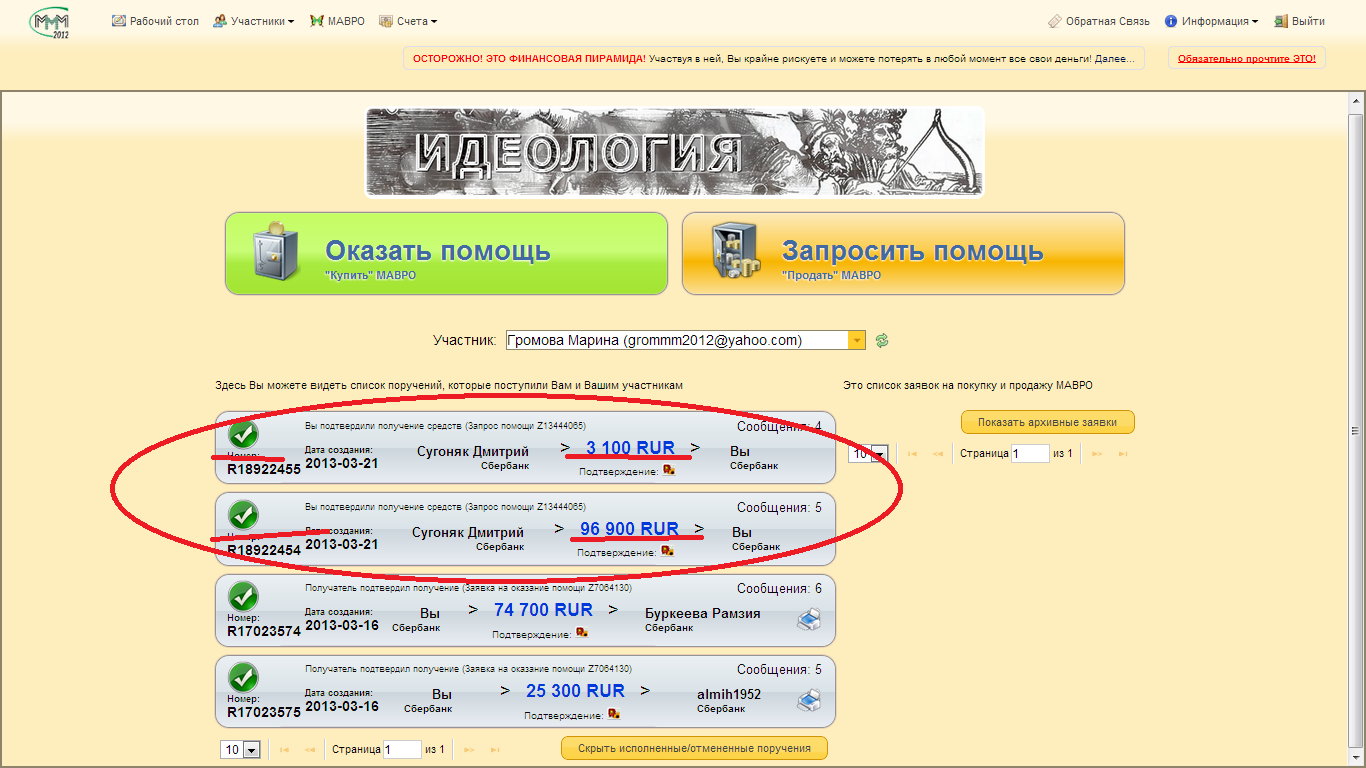Click the Рабочий стол desktop icon

coord(119,21)
